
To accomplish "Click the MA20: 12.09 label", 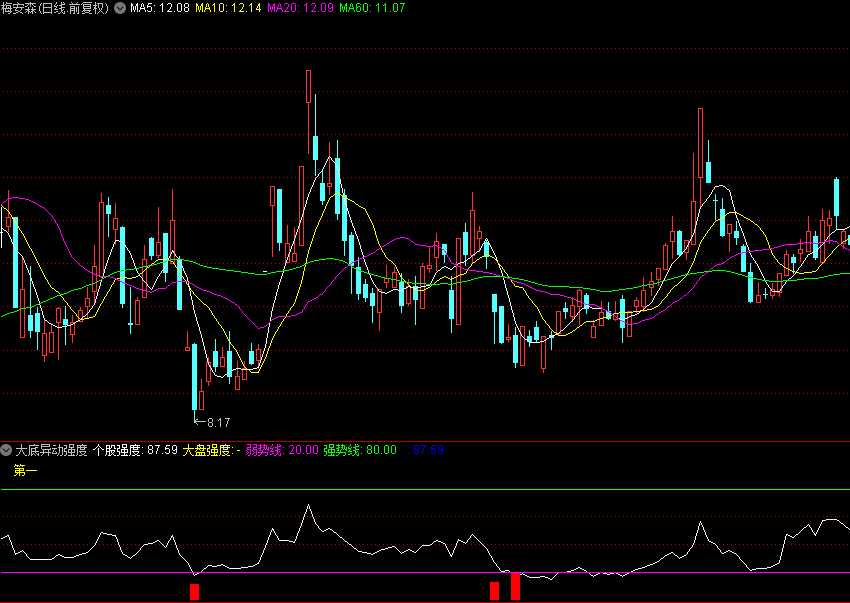I will (x=300, y=8).
